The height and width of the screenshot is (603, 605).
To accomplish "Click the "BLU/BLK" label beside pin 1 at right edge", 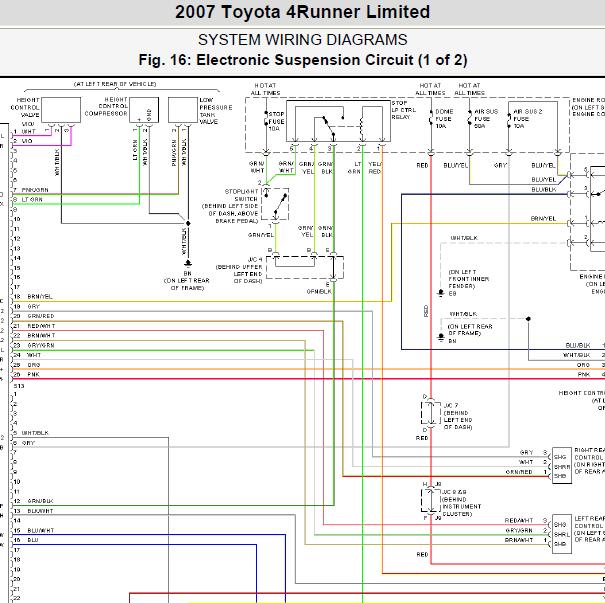I will point(578,345).
